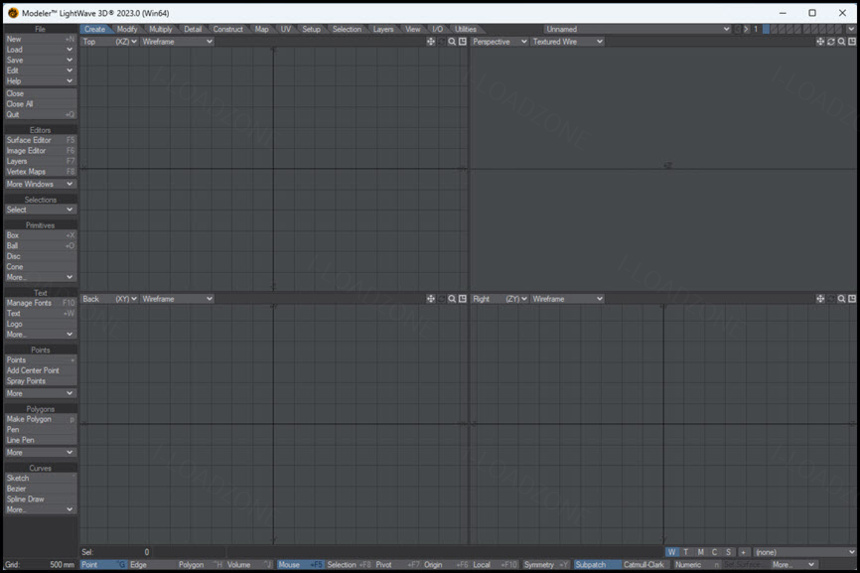Screen dimensions: 860x573
Task: Enable Symmetry mode
Action: click(545, 565)
